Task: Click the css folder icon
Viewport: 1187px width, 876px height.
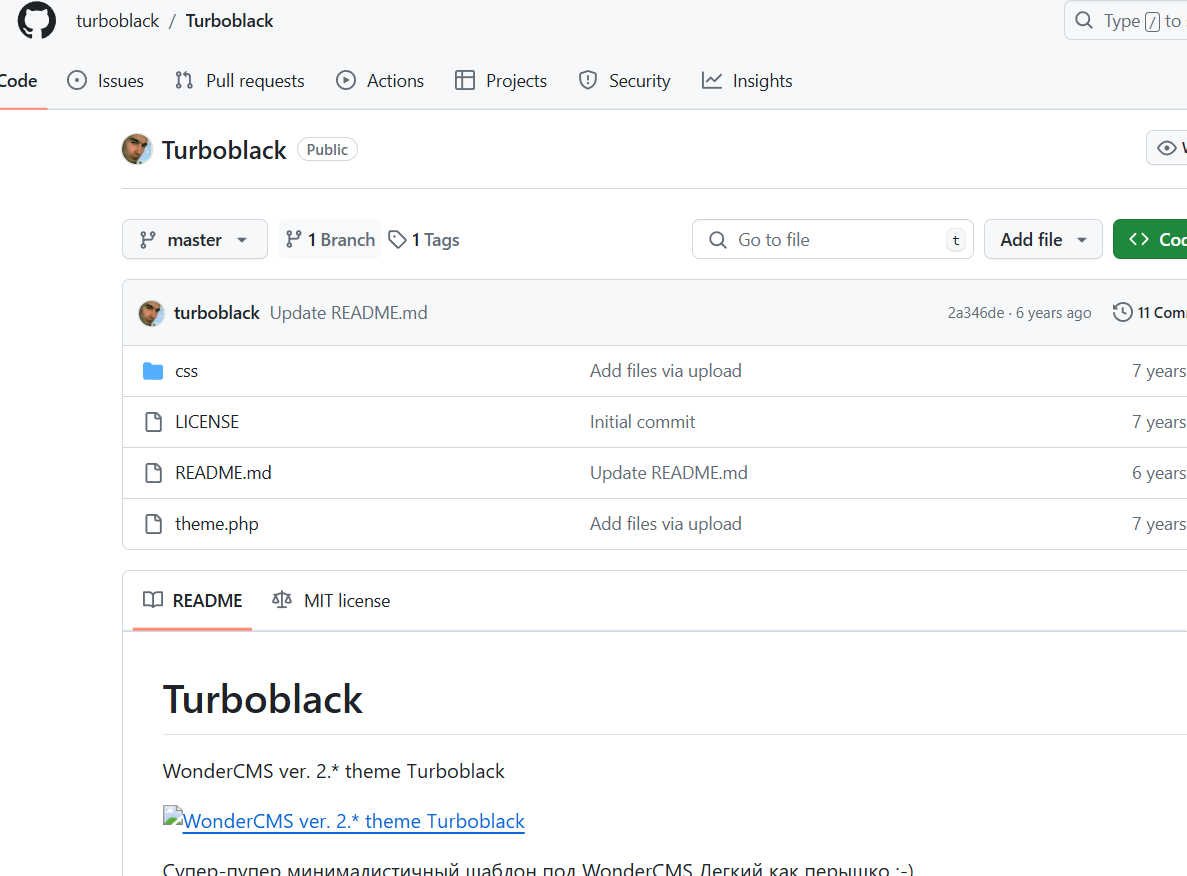Action: point(153,371)
